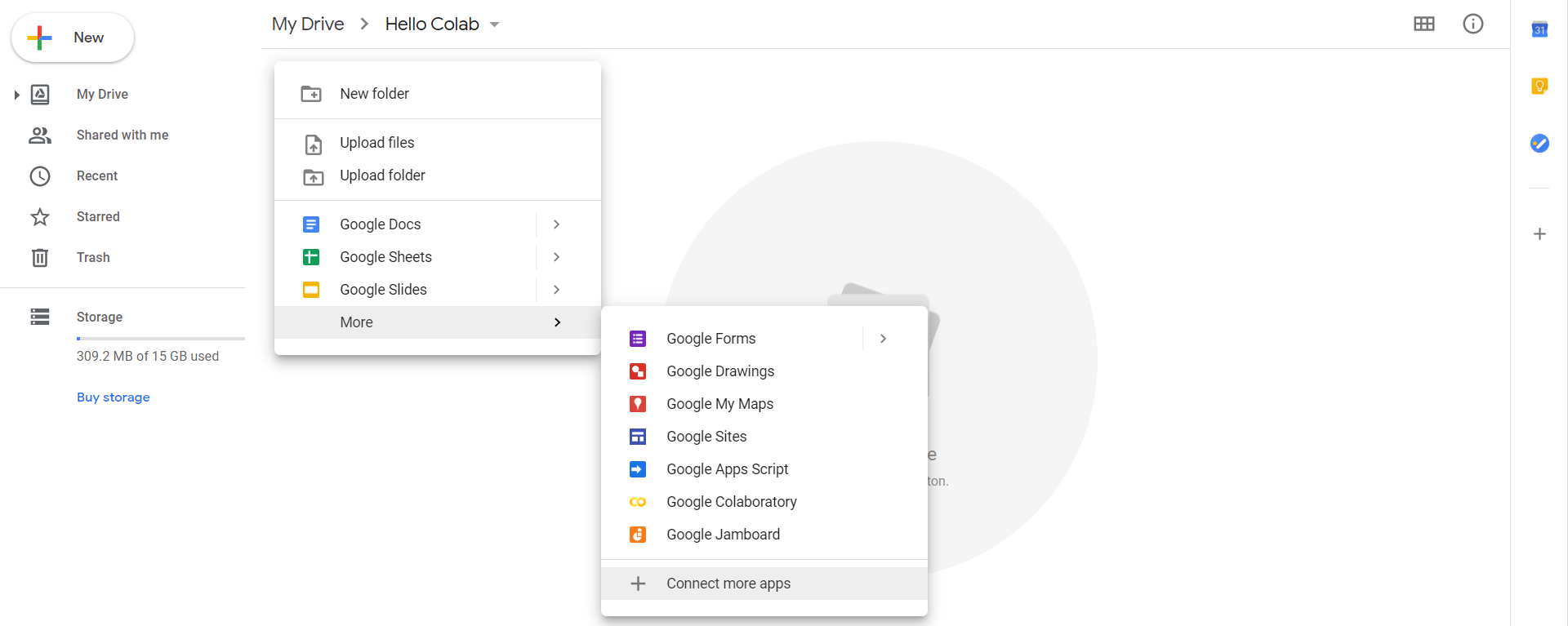The width and height of the screenshot is (1568, 626).
Task: Select Google Jamboard menu entry
Action: 764,535
